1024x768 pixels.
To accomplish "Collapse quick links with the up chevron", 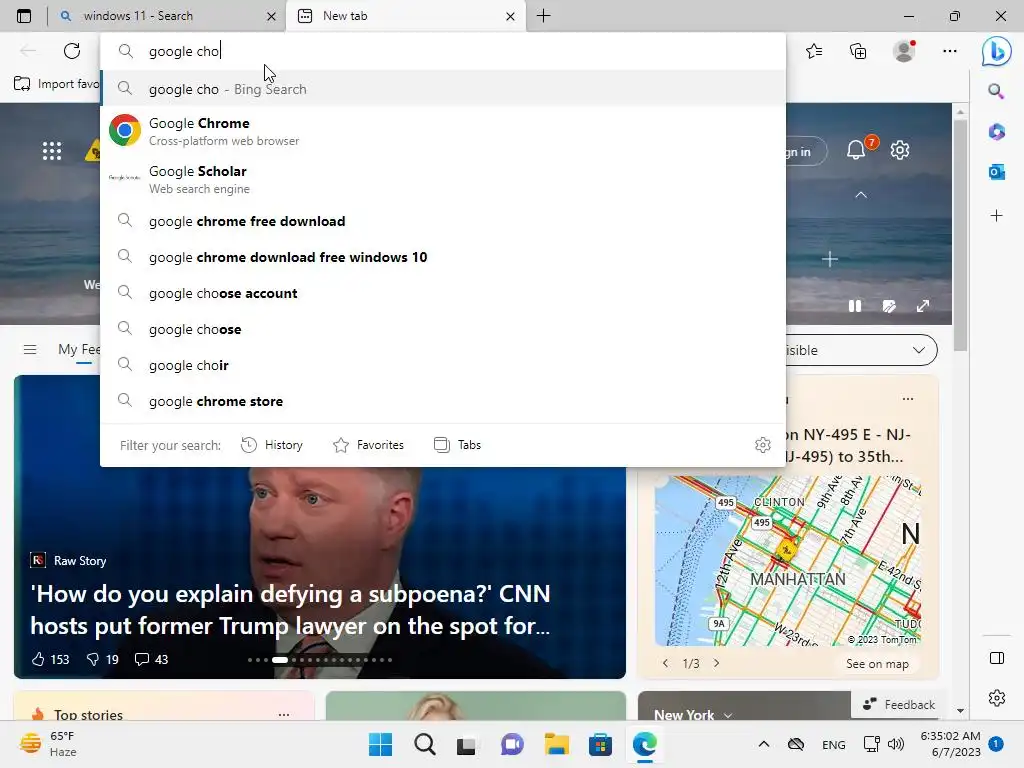I will pyautogui.click(x=861, y=195).
